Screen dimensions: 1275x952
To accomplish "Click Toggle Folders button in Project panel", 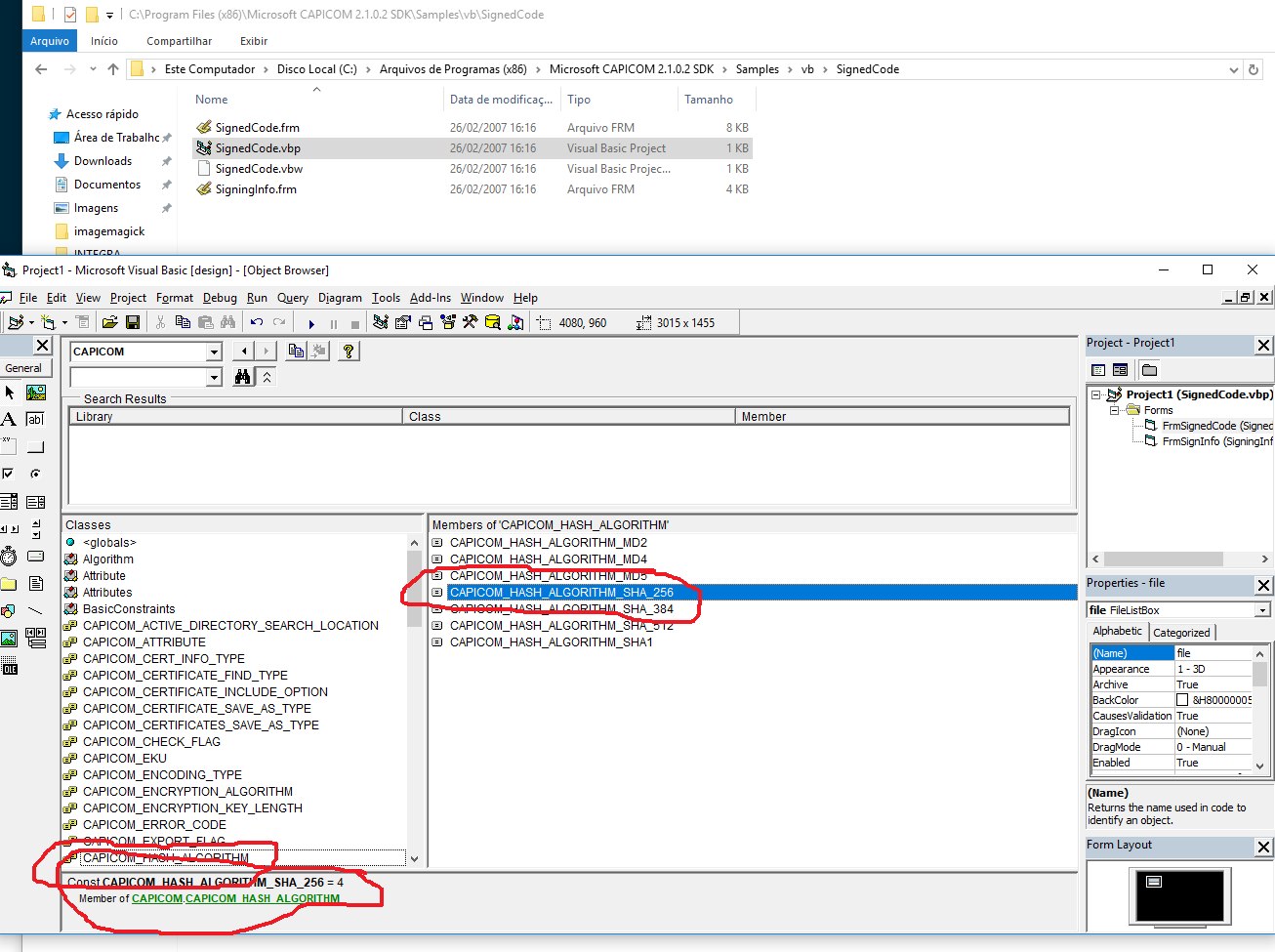I will (x=1149, y=370).
